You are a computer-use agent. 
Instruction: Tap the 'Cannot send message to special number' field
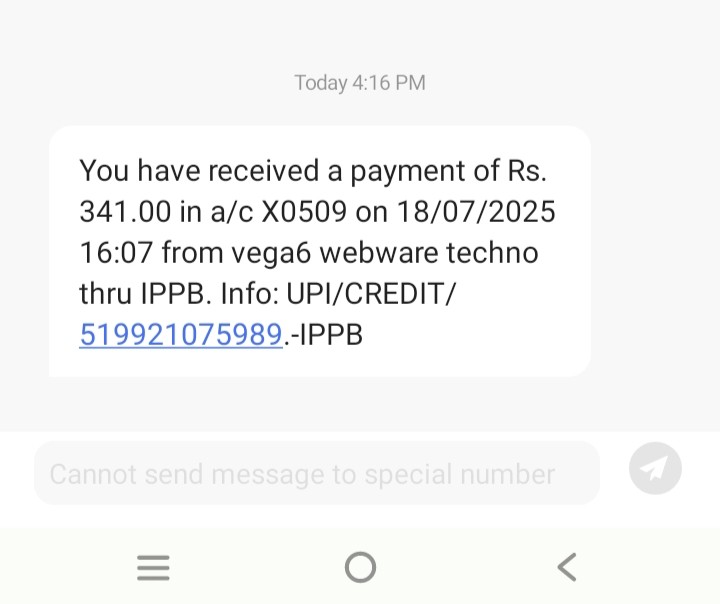[x=317, y=473]
